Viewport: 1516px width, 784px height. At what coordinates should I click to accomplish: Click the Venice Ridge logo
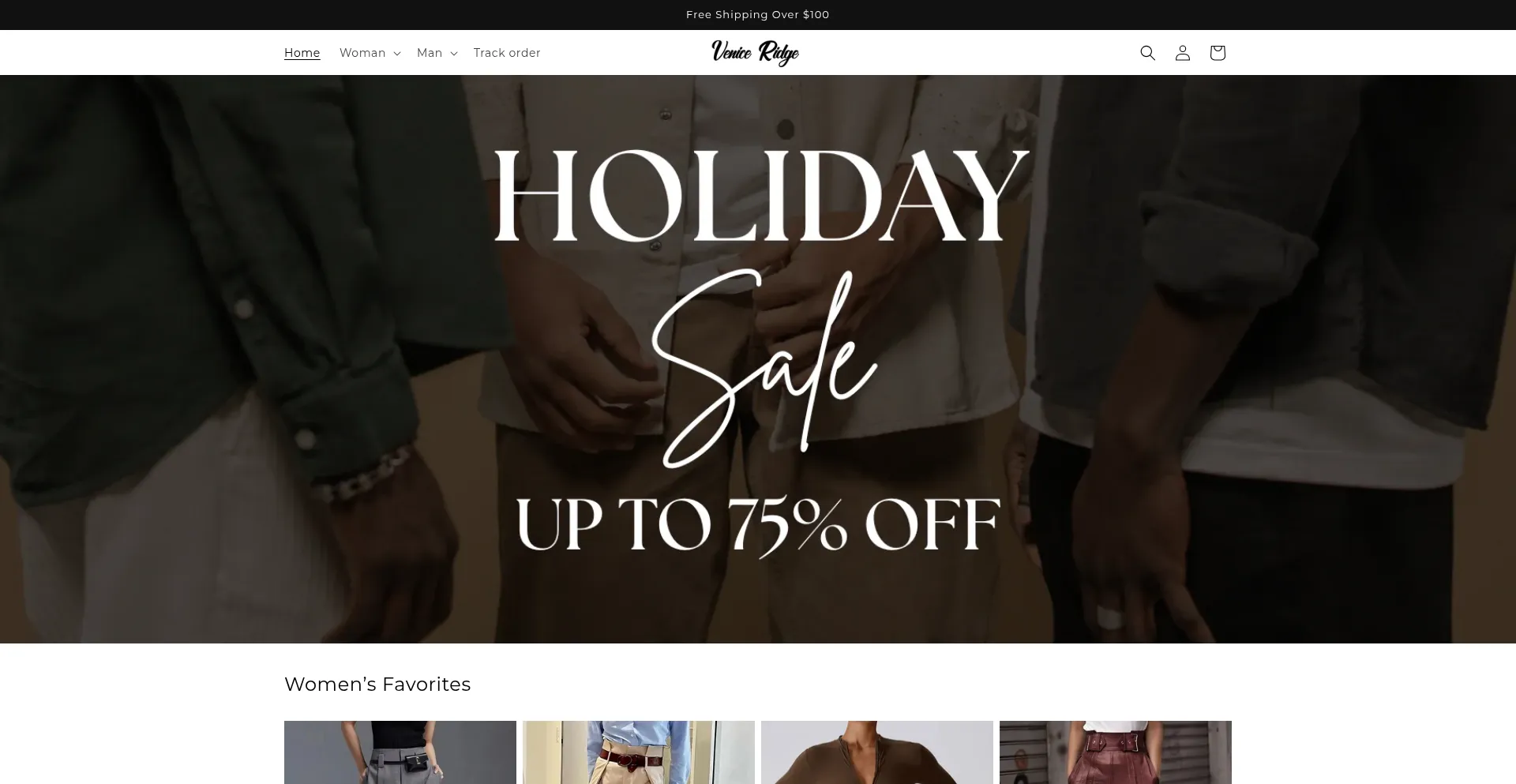pyautogui.click(x=755, y=52)
